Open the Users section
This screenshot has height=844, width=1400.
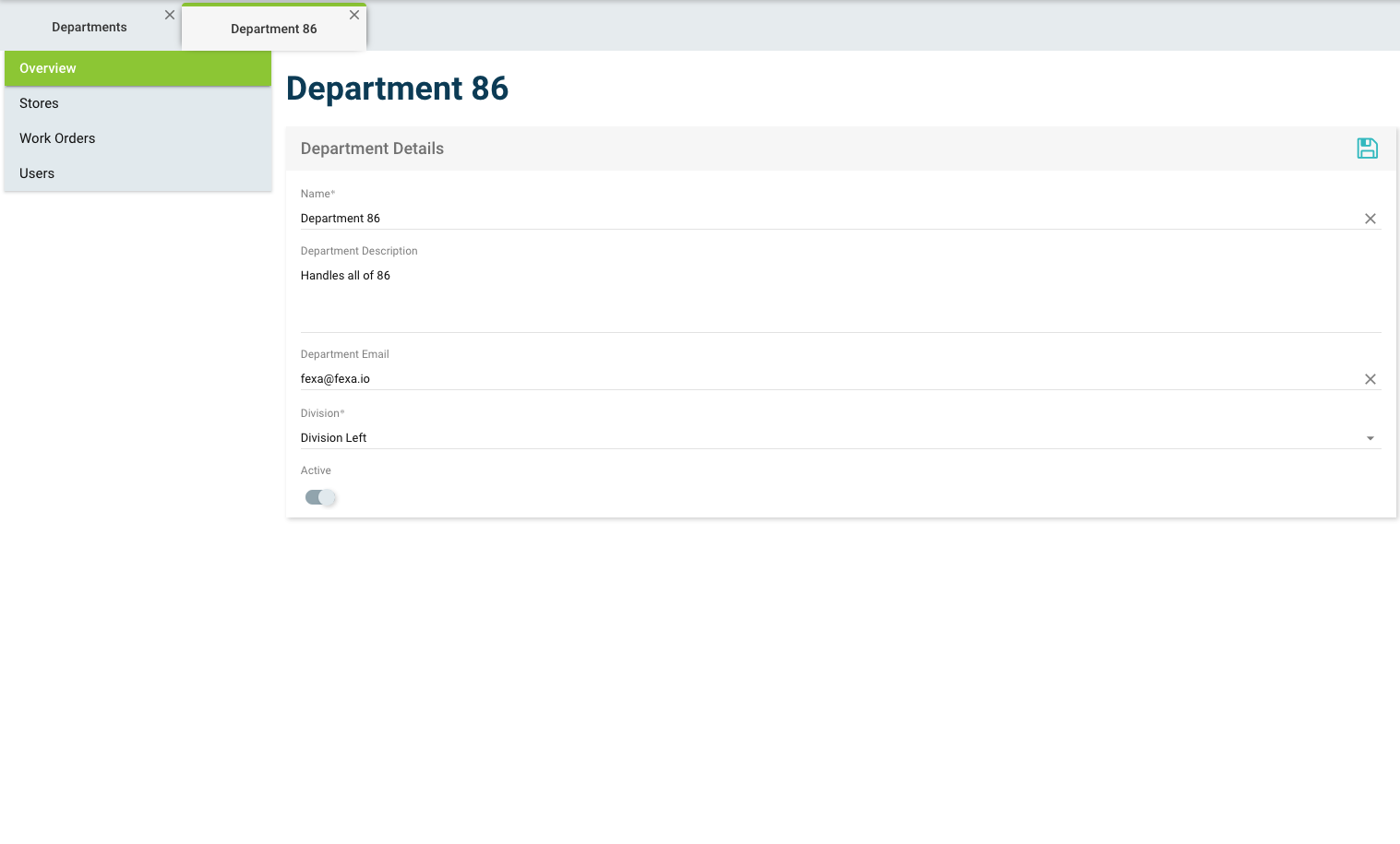[37, 173]
